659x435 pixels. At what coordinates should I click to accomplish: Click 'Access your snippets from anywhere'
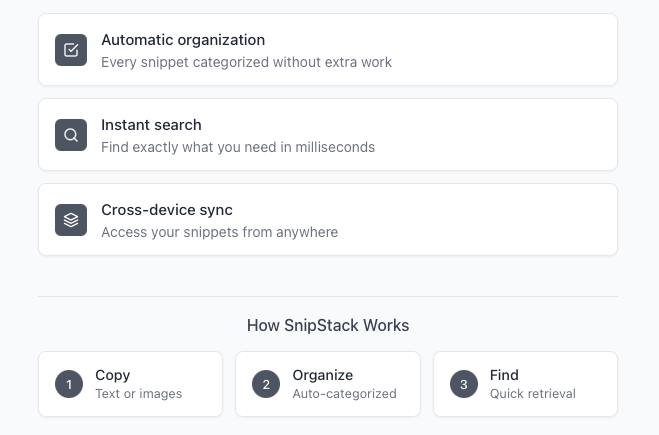219,232
